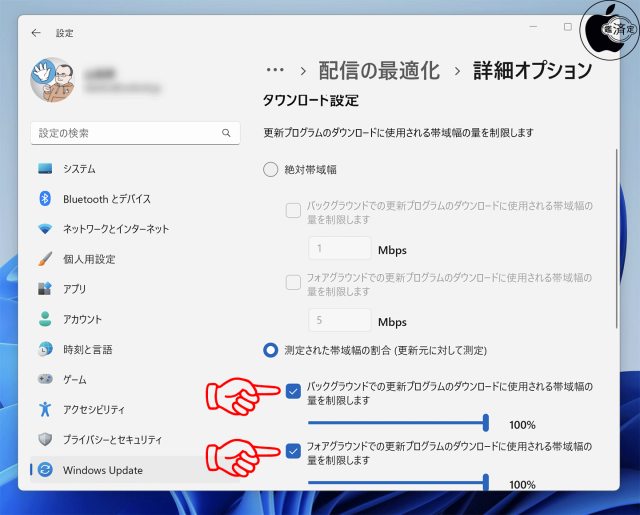Open システム settings category

[x=135, y=169]
